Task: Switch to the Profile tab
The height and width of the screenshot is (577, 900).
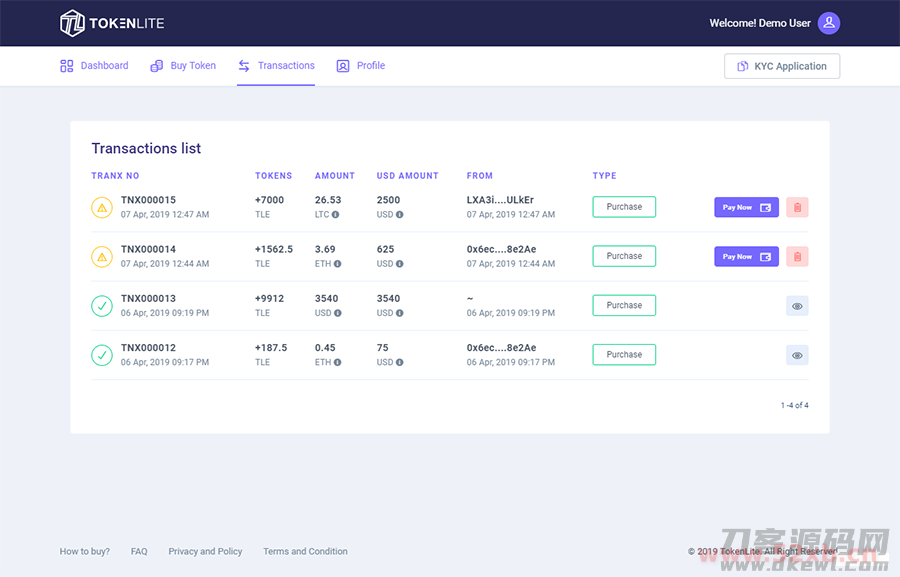Action: pyautogui.click(x=361, y=66)
